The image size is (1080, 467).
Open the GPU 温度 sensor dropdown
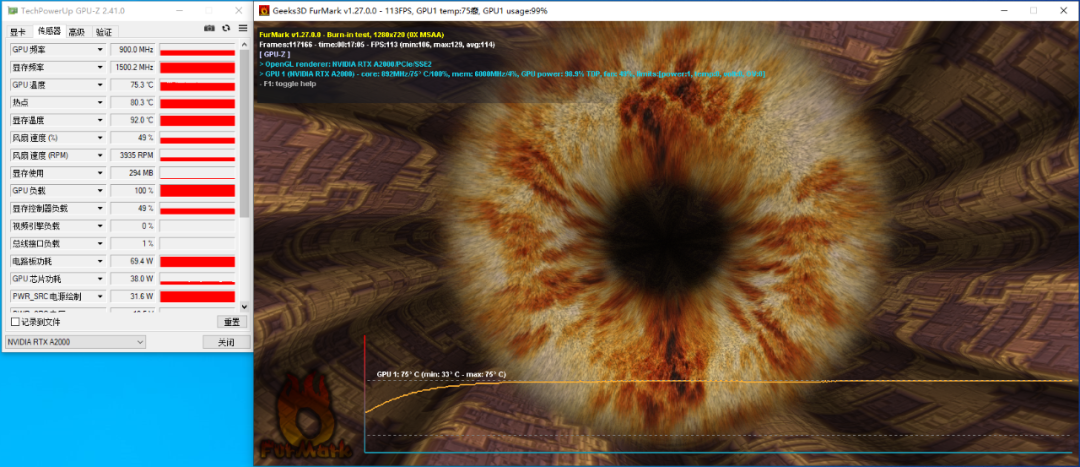click(100, 85)
